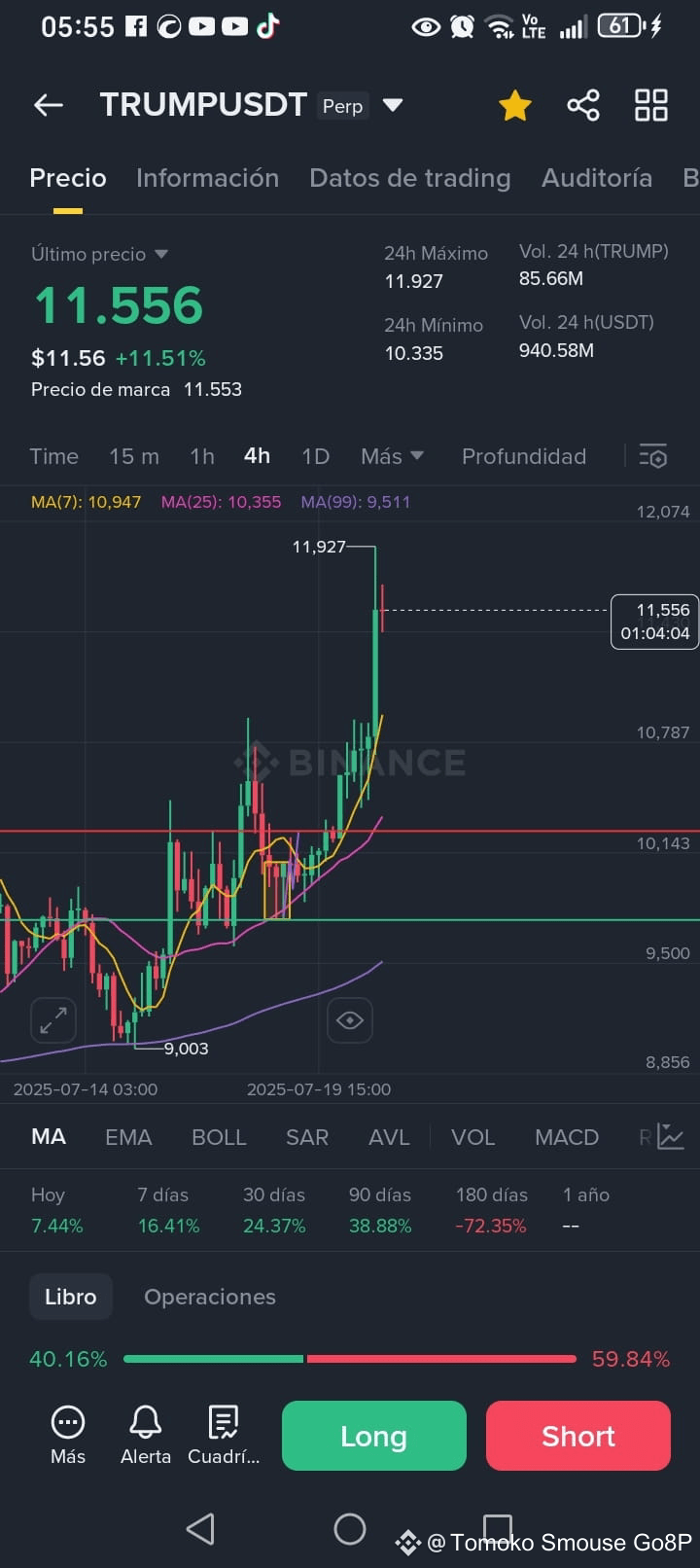Tap the Facebook notification icon in status bar
Viewport: 700px width, 1568px height.
136,26
